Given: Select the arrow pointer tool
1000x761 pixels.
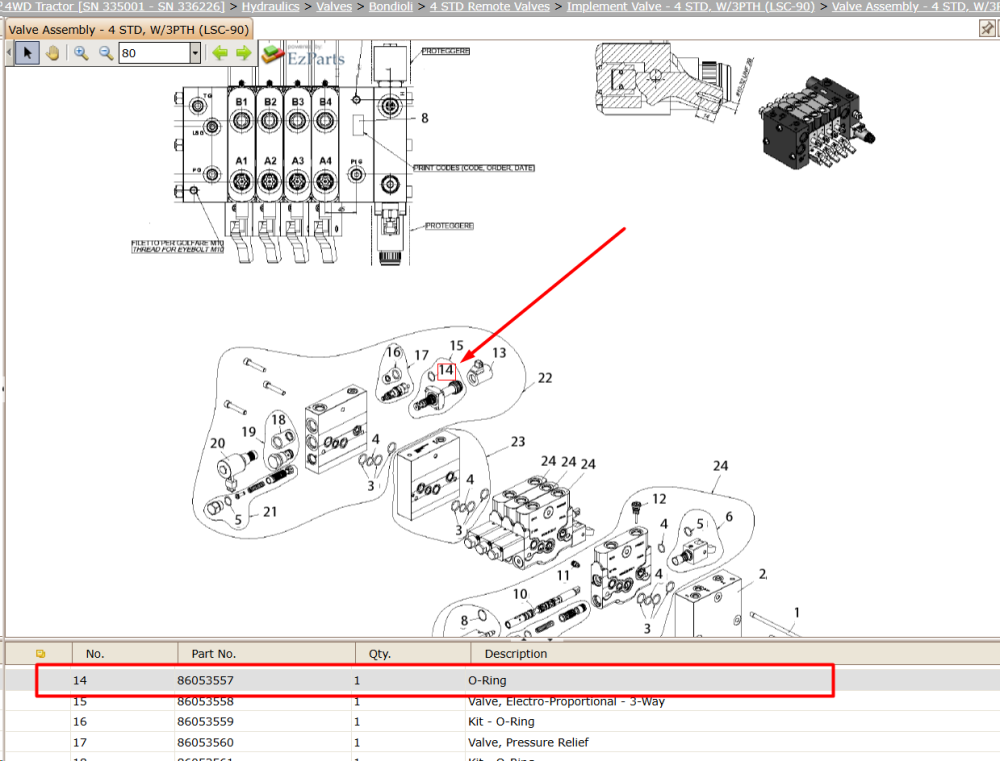Looking at the screenshot, I should coord(27,53).
